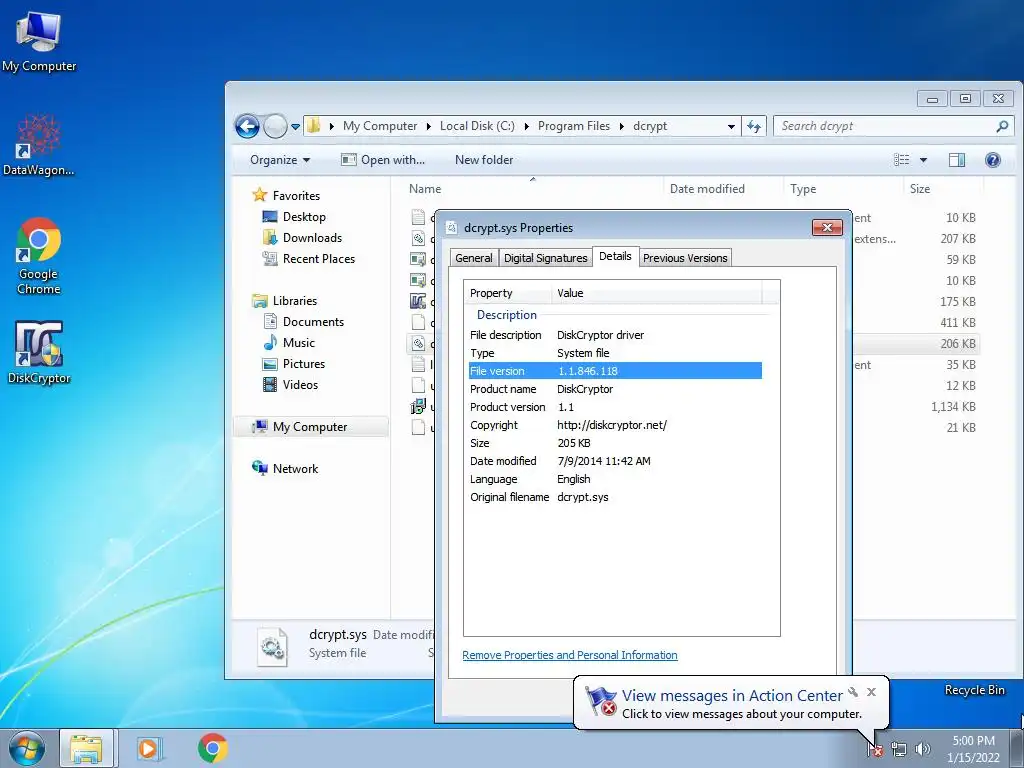Click the Explorer Forward arrow button
The height and width of the screenshot is (768, 1024).
[x=275, y=126]
